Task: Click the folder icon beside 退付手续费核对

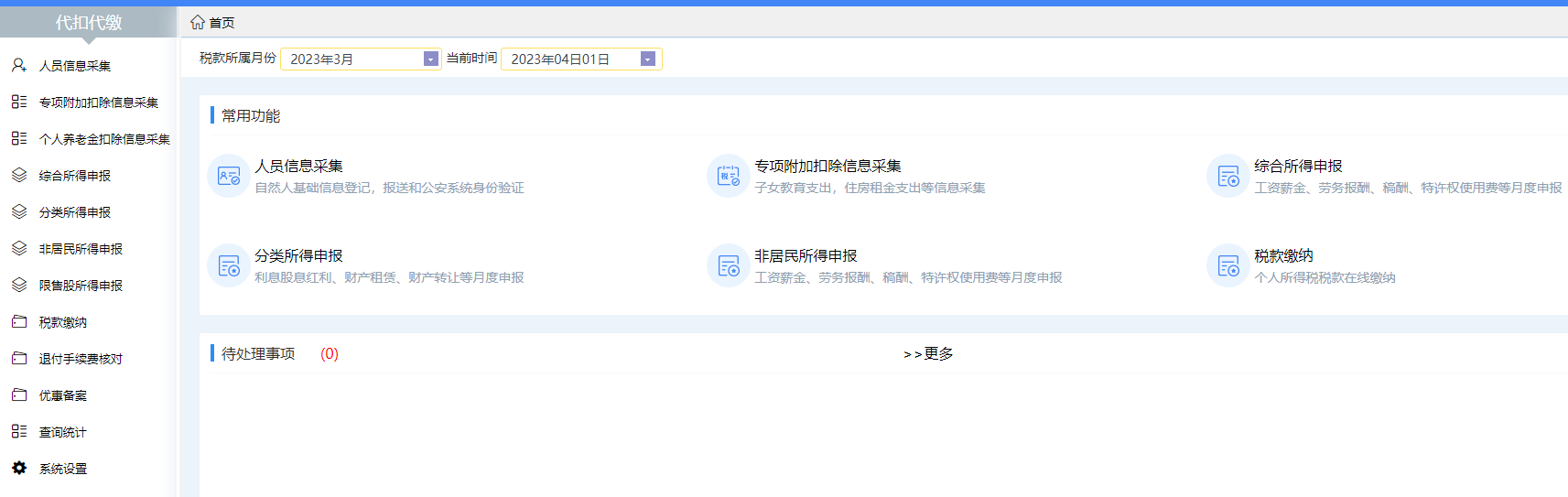Action: (19, 358)
